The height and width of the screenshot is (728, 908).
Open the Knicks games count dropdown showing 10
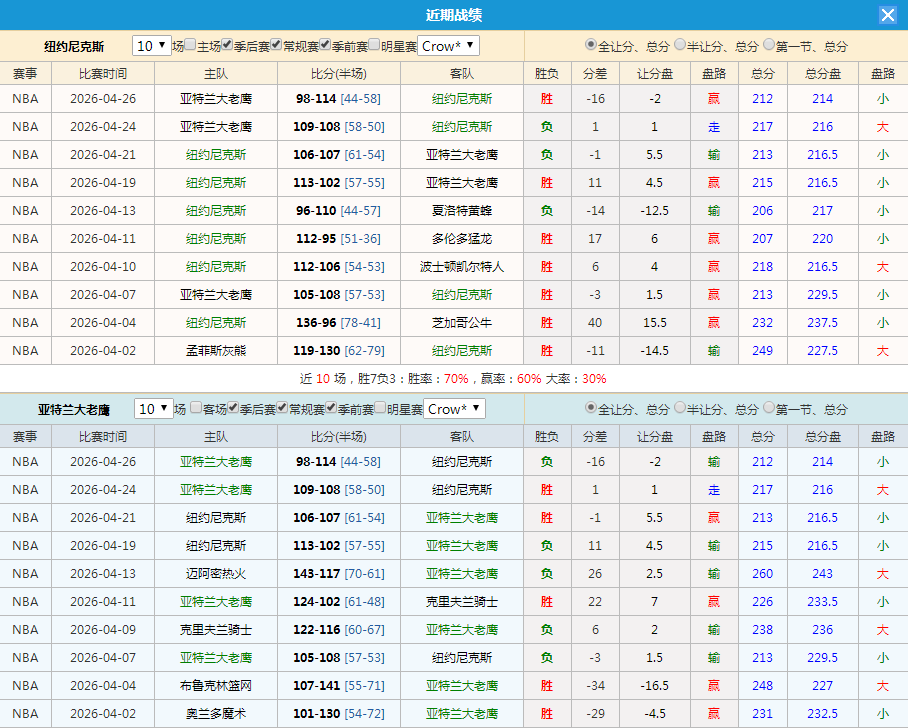(151, 45)
